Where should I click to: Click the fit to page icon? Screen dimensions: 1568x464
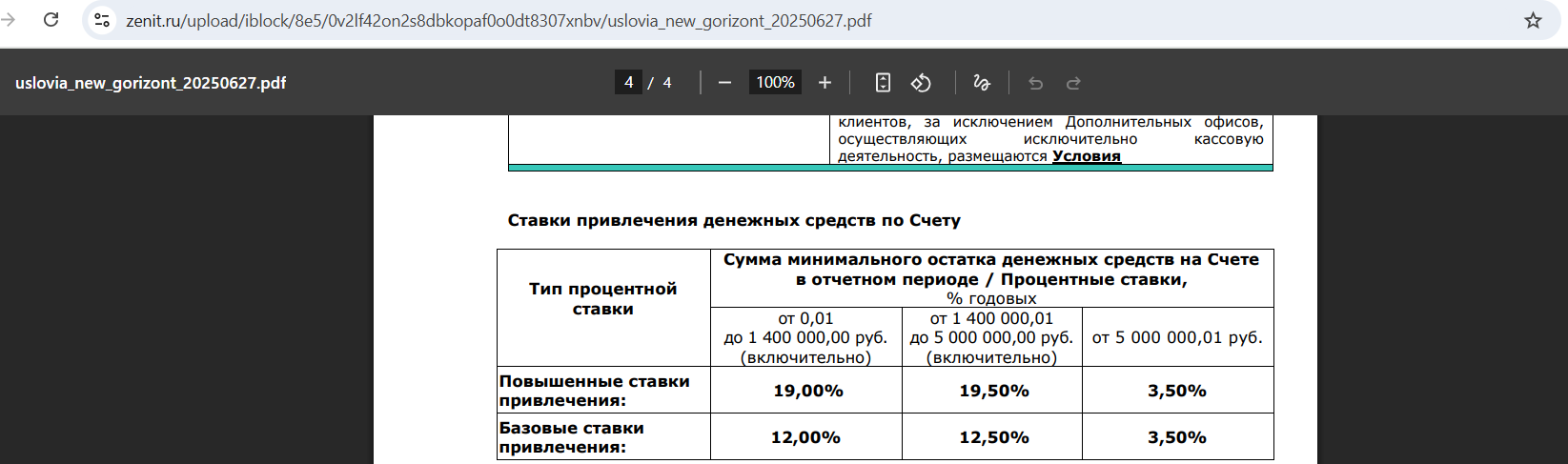[x=883, y=83]
